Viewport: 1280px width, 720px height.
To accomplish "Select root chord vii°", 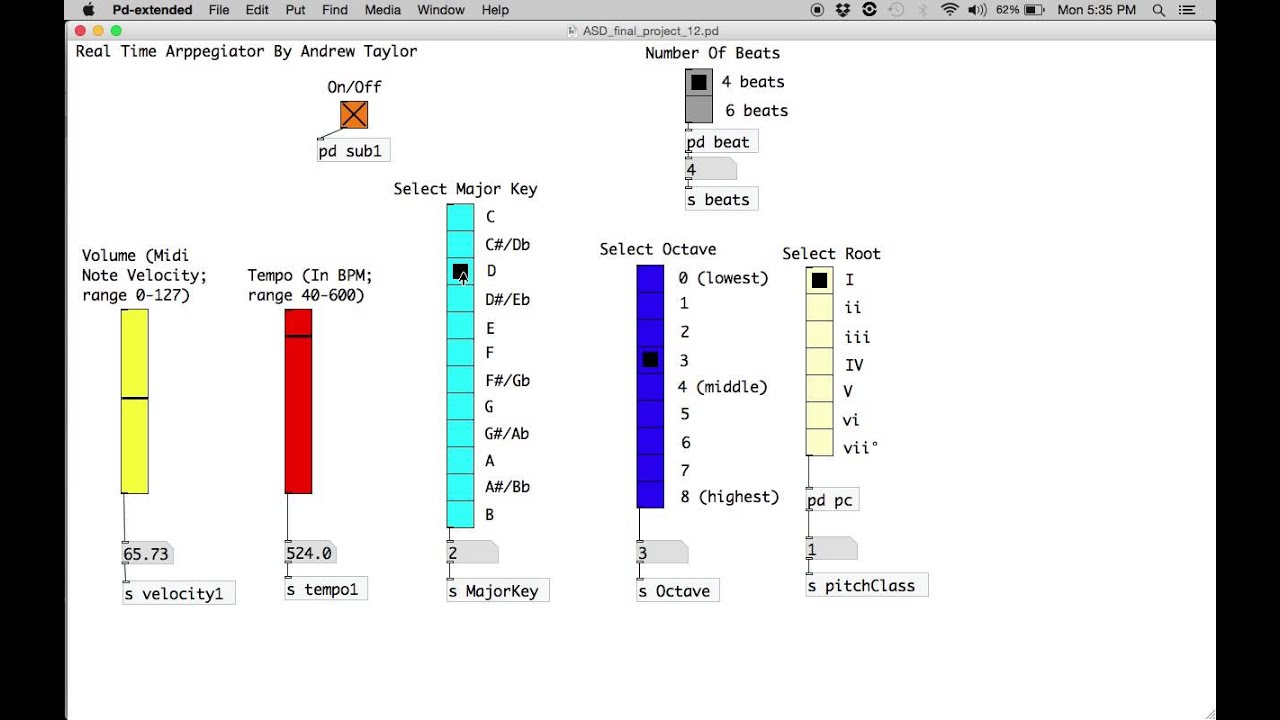I will 820,442.
